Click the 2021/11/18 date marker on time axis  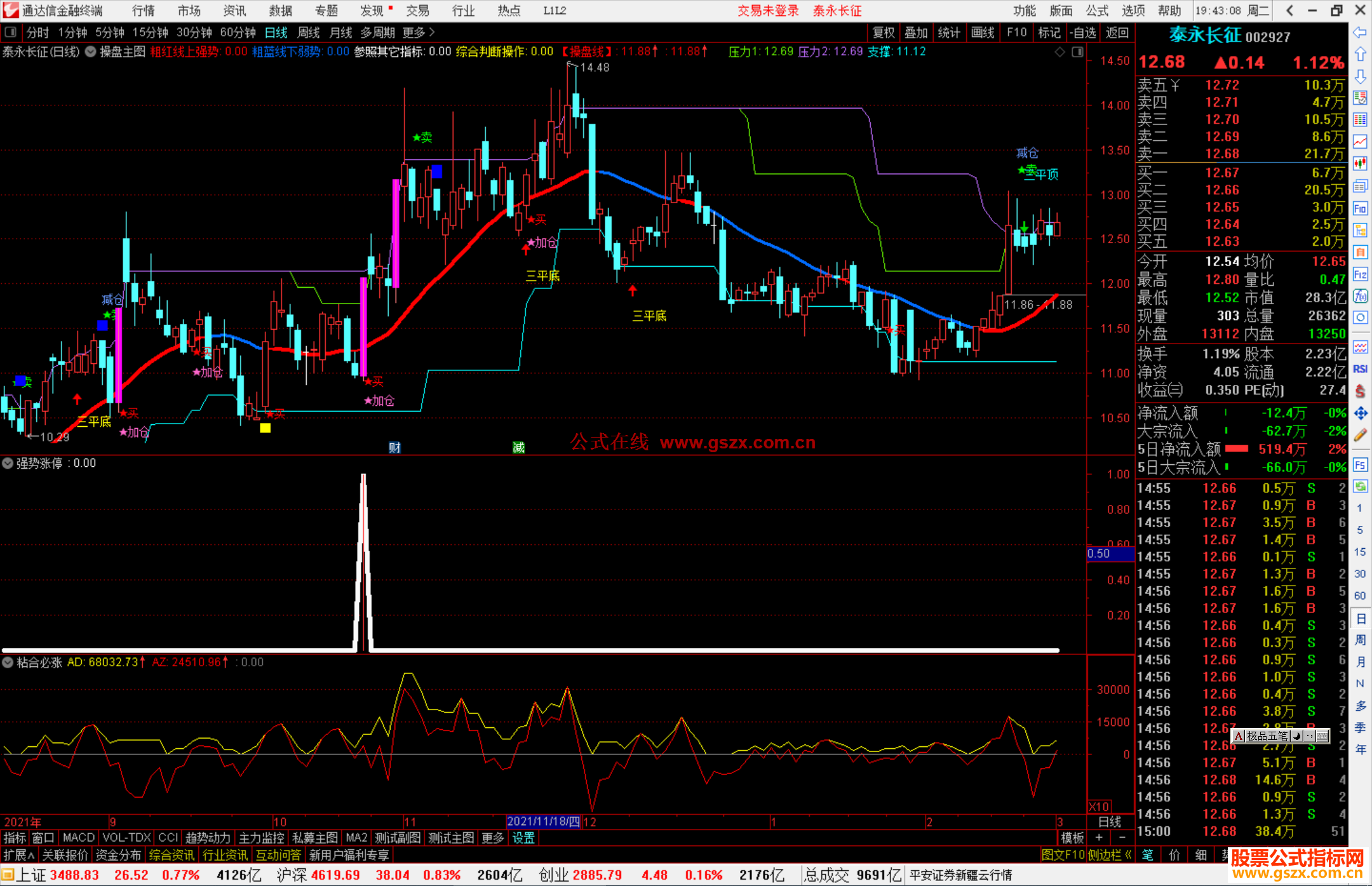[544, 822]
